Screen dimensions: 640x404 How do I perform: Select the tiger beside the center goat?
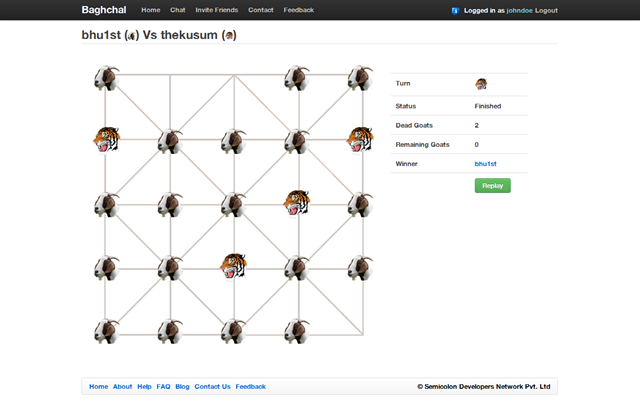pyautogui.click(x=297, y=203)
